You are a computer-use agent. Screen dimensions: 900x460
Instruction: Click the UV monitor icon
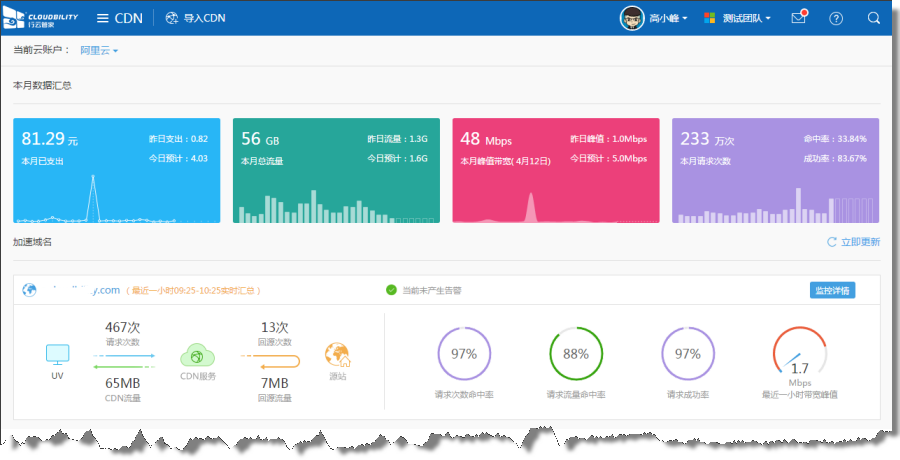pyautogui.click(x=58, y=354)
